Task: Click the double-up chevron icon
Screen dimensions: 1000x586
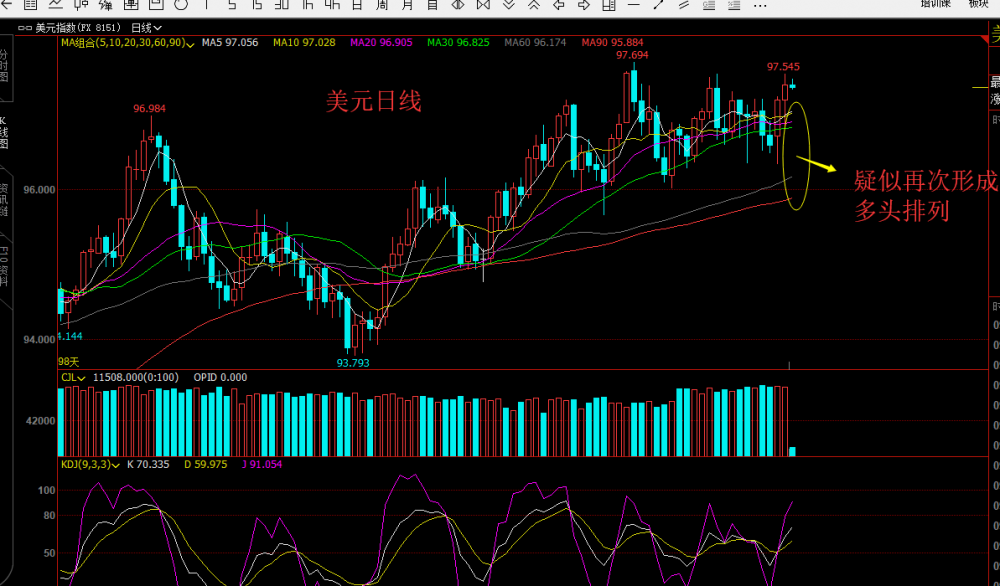Action: coord(534,4)
